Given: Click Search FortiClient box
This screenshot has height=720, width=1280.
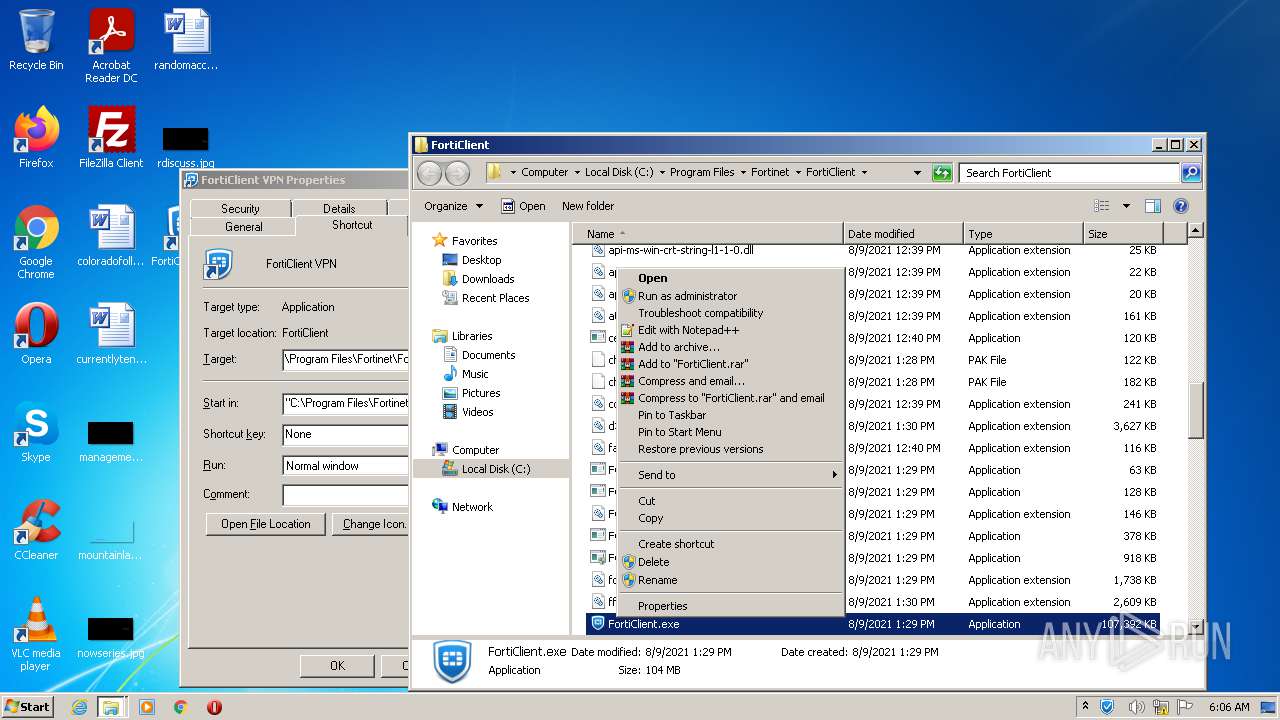Looking at the screenshot, I should tap(1068, 172).
